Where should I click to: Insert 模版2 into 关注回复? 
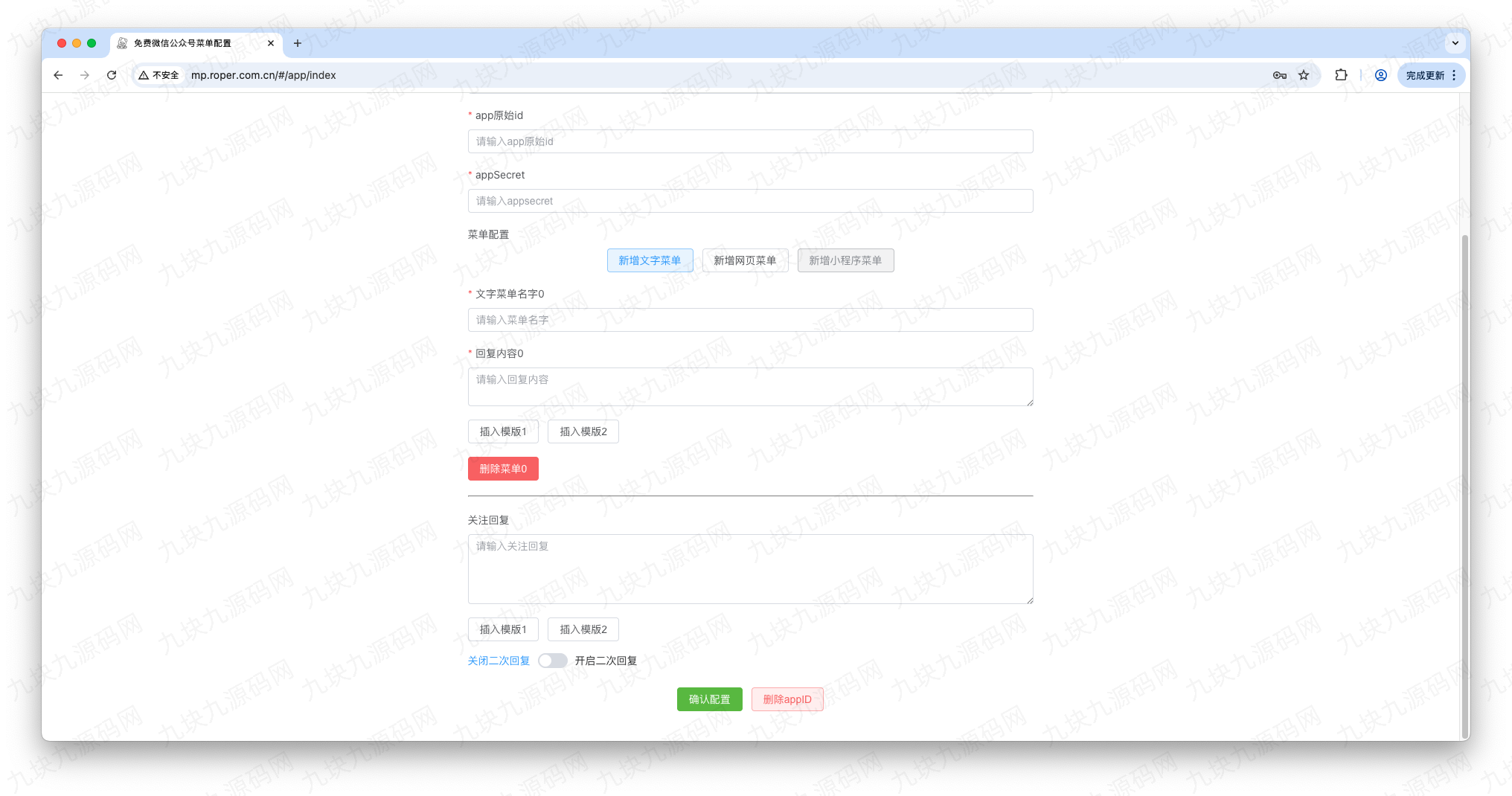coord(583,629)
